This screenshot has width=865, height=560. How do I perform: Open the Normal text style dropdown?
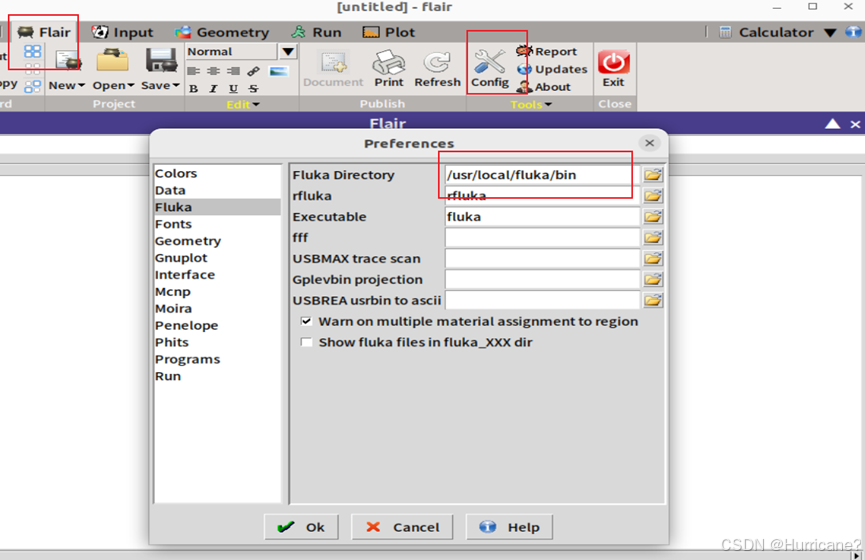[x=288, y=52]
